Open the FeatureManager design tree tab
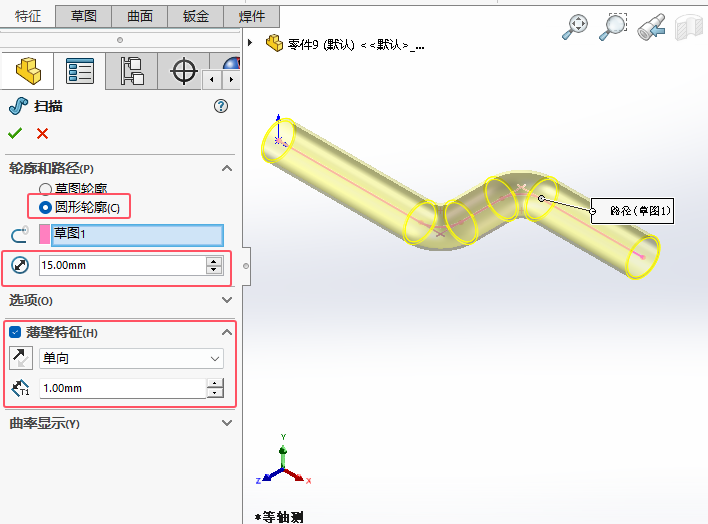The width and height of the screenshot is (708, 524). tap(28, 71)
